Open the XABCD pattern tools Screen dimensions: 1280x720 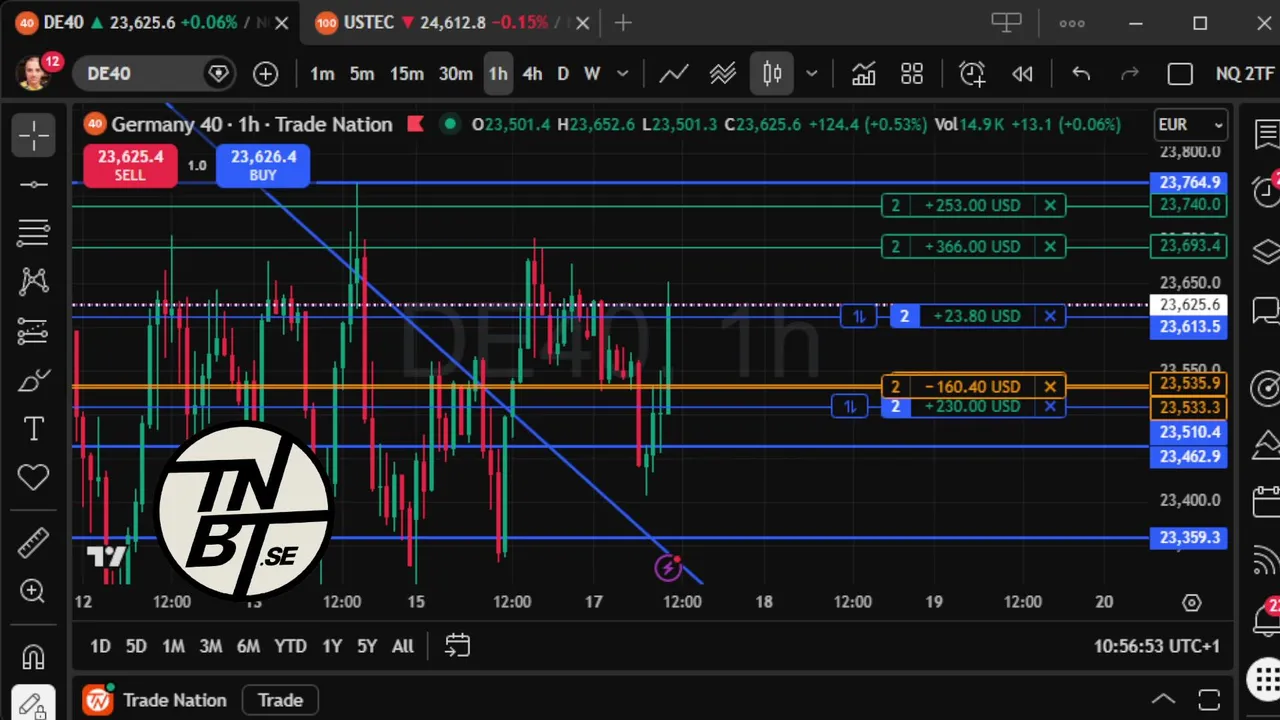[x=33, y=282]
